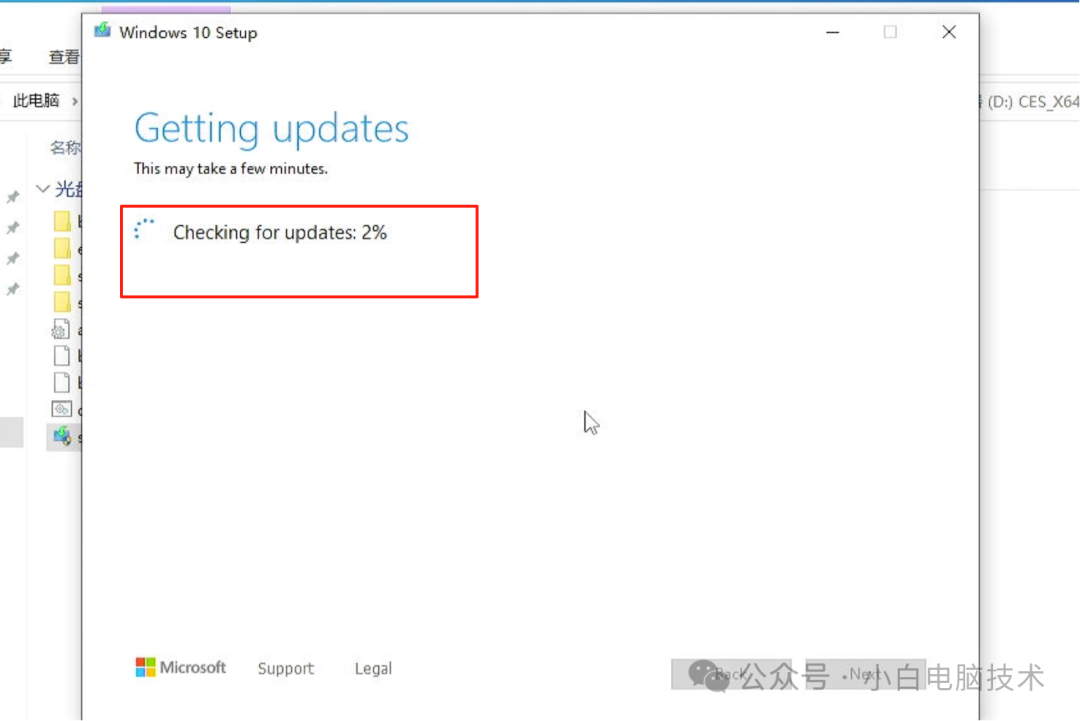Open the 查看 tab in File Explorer
This screenshot has height=721, width=1080.
64,57
